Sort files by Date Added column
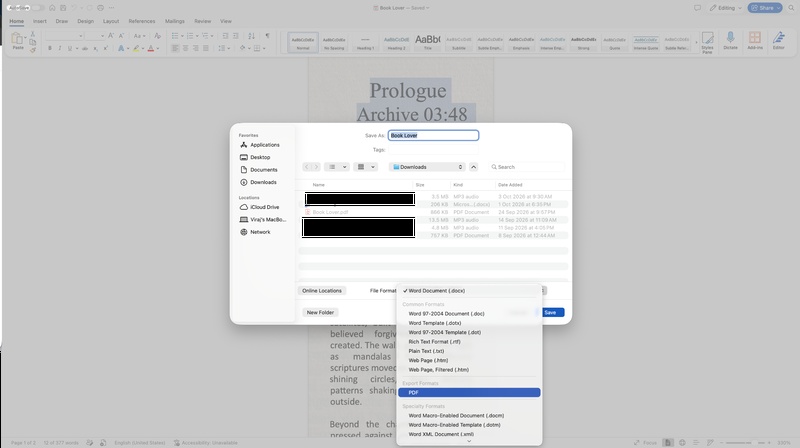The height and width of the screenshot is (448, 800). (x=510, y=185)
